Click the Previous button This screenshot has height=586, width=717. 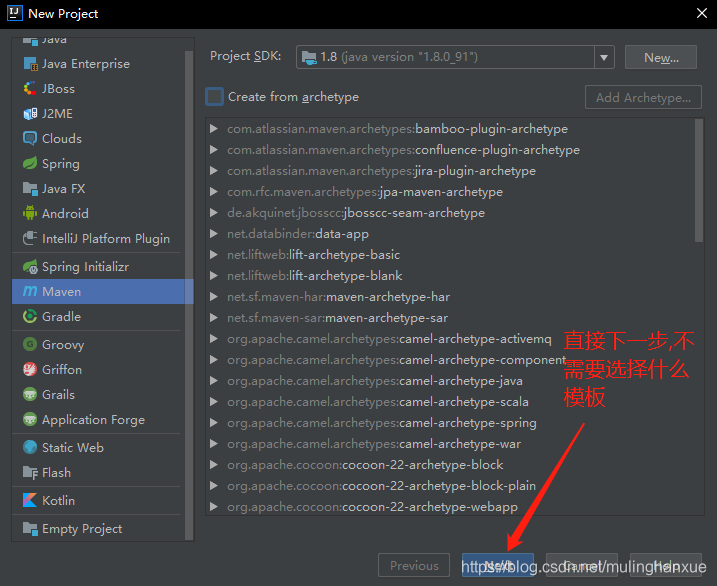[x=414, y=565]
